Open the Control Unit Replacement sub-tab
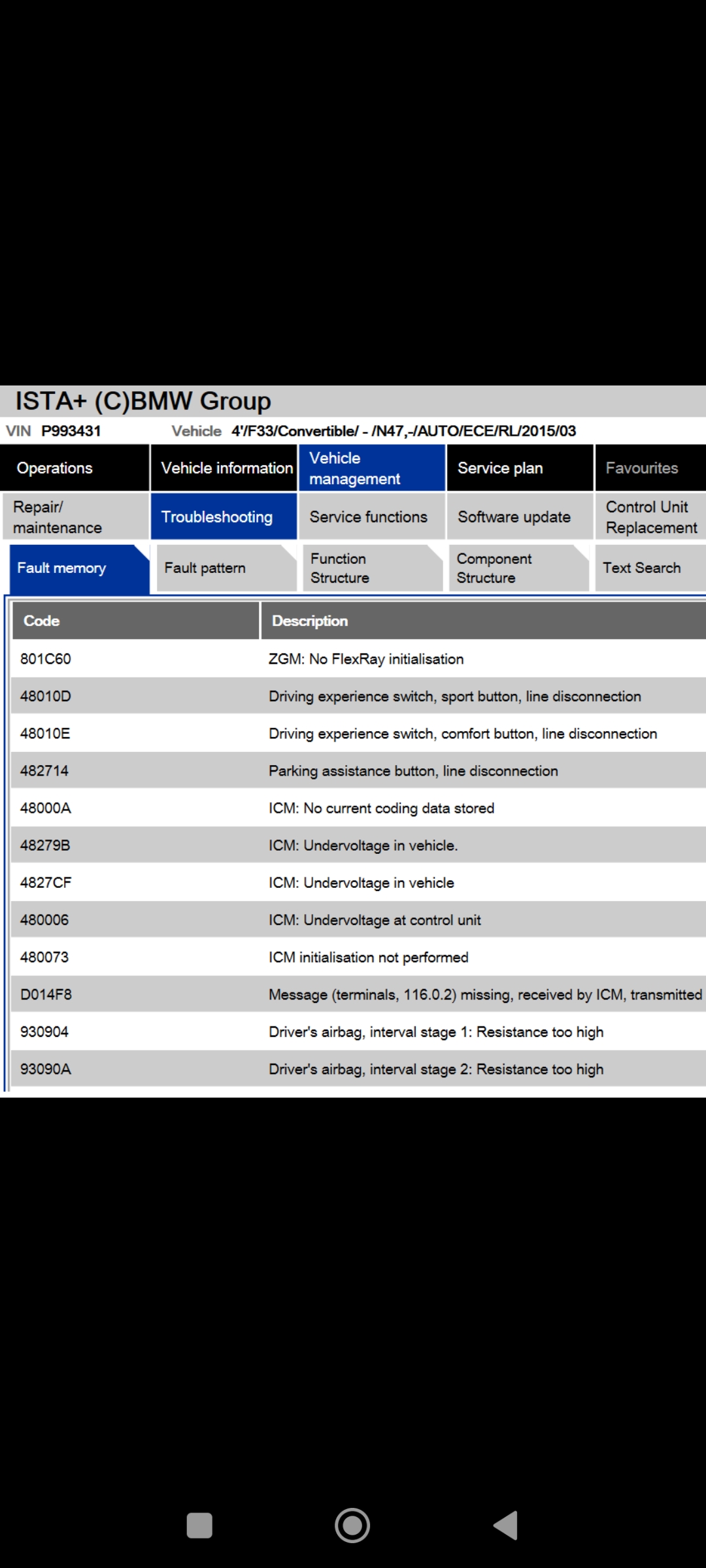This screenshot has width=706, height=1568. coord(650,517)
